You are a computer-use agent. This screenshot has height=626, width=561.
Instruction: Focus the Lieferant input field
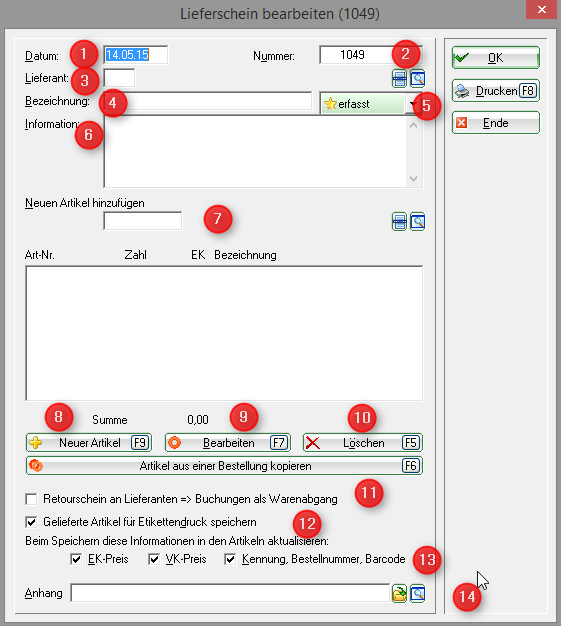pos(119,78)
